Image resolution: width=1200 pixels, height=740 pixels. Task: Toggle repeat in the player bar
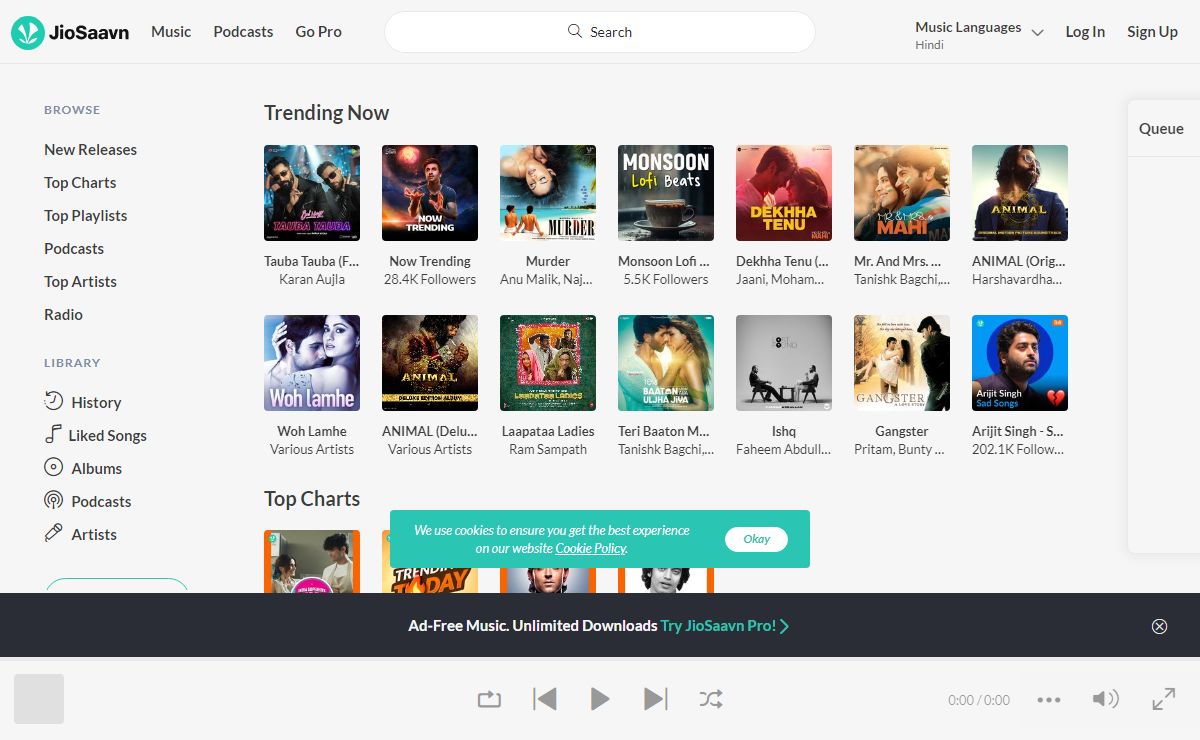[489, 699]
